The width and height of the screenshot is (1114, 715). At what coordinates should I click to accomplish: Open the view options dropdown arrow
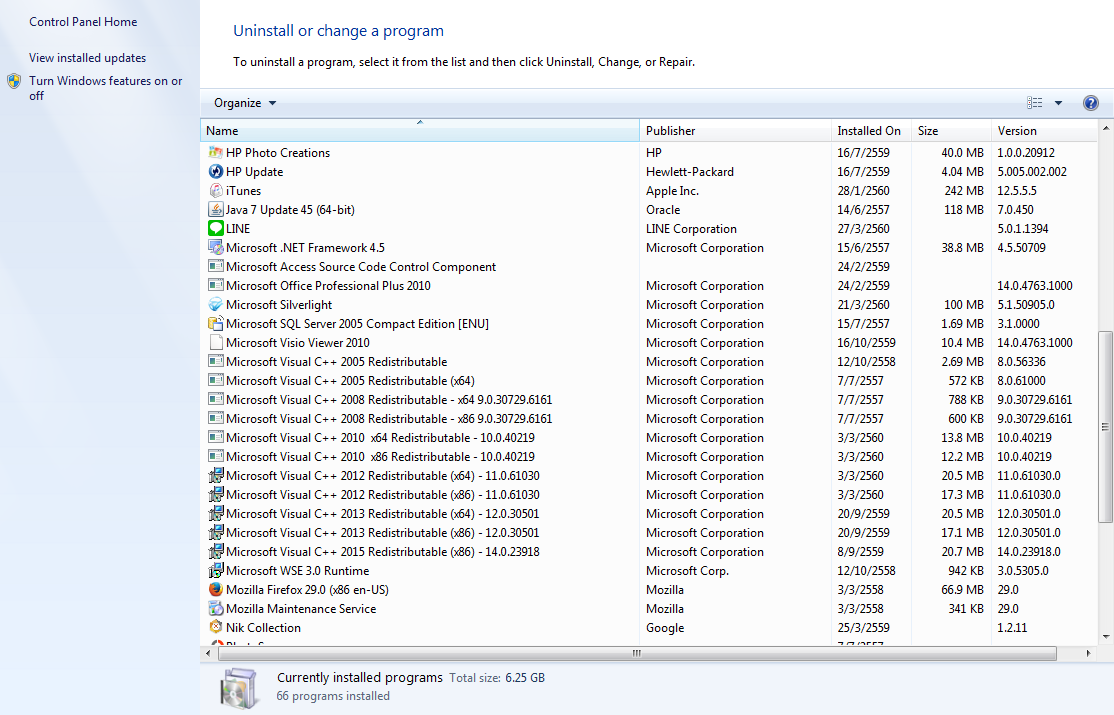coord(1058,103)
